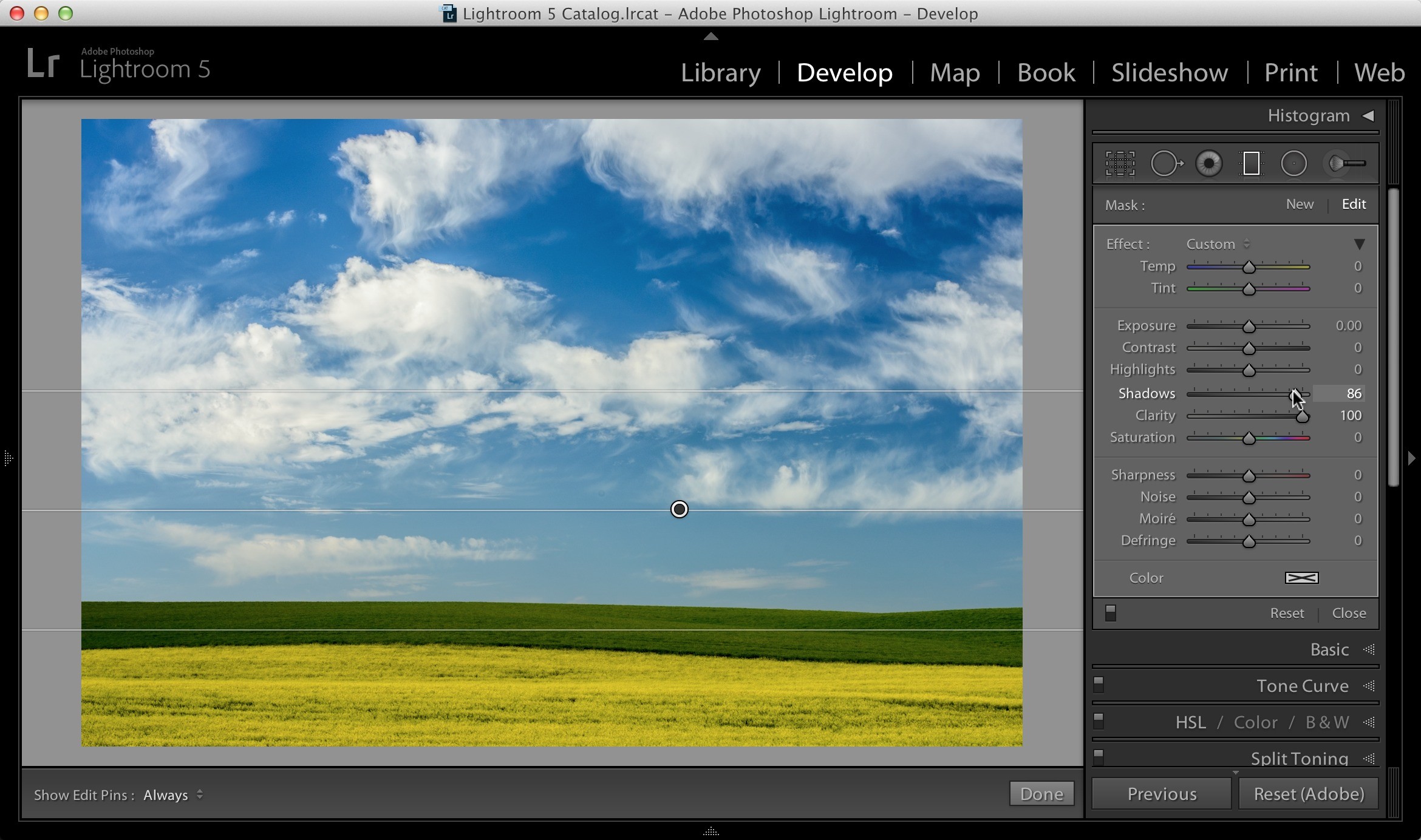Screen dimensions: 1421x840
Task: Click the Noise slider handle
Action: pyautogui.click(x=1249, y=498)
